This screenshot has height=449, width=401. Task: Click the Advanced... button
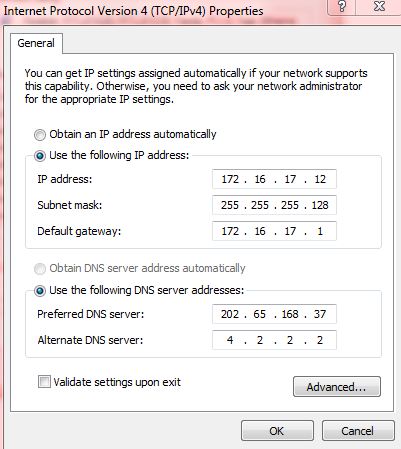click(x=337, y=387)
